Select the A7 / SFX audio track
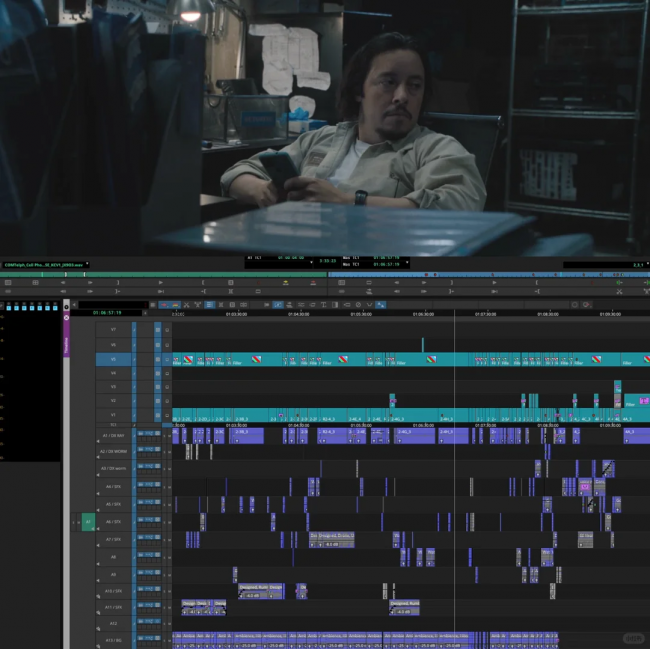 click(113, 540)
